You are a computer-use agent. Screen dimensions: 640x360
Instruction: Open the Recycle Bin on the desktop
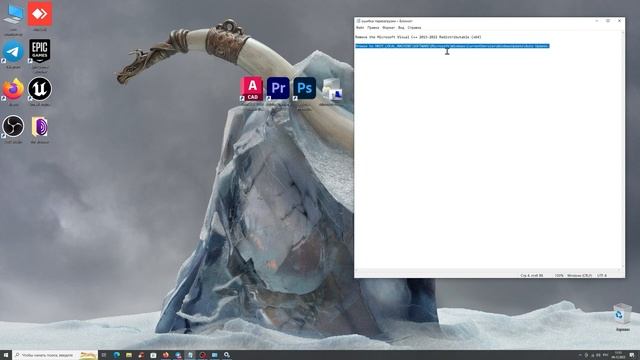622,317
